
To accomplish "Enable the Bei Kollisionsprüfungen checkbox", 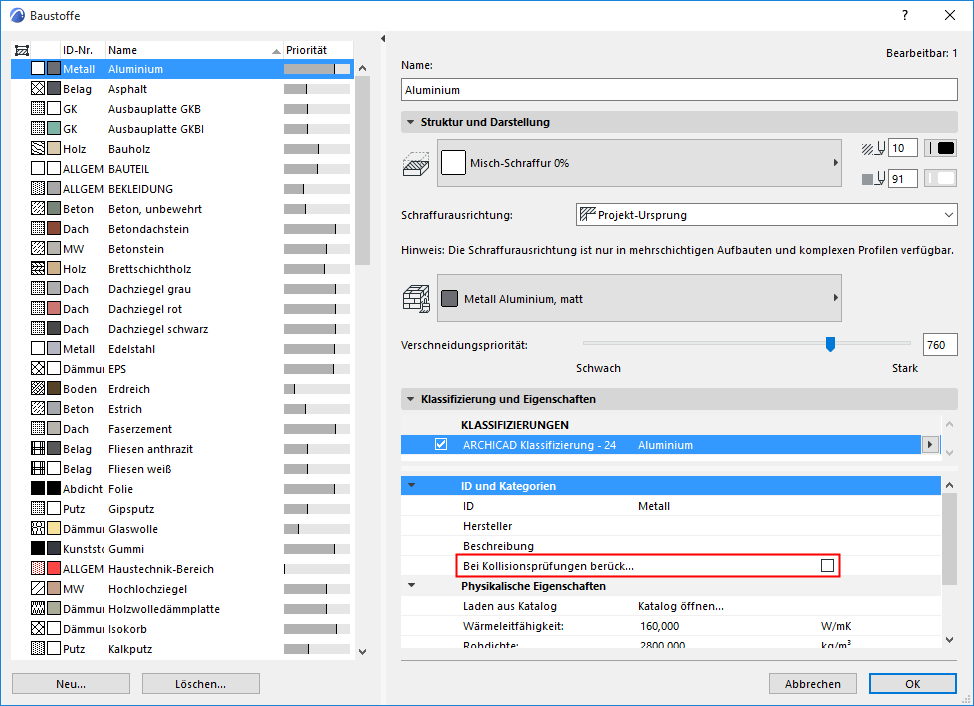I will click(827, 565).
